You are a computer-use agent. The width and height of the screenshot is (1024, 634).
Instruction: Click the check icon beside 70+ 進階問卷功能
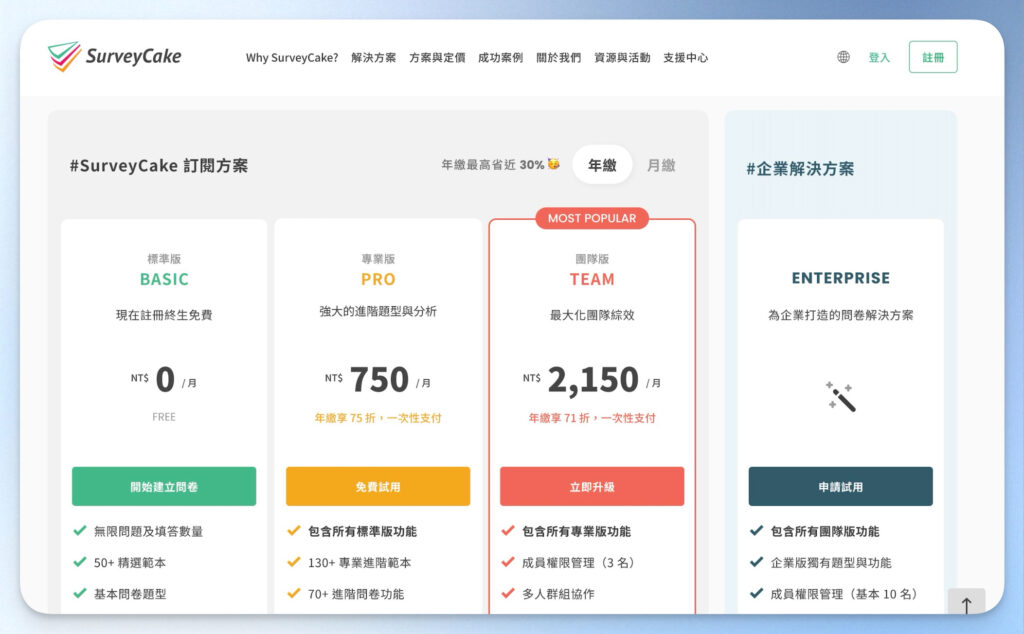coord(294,594)
